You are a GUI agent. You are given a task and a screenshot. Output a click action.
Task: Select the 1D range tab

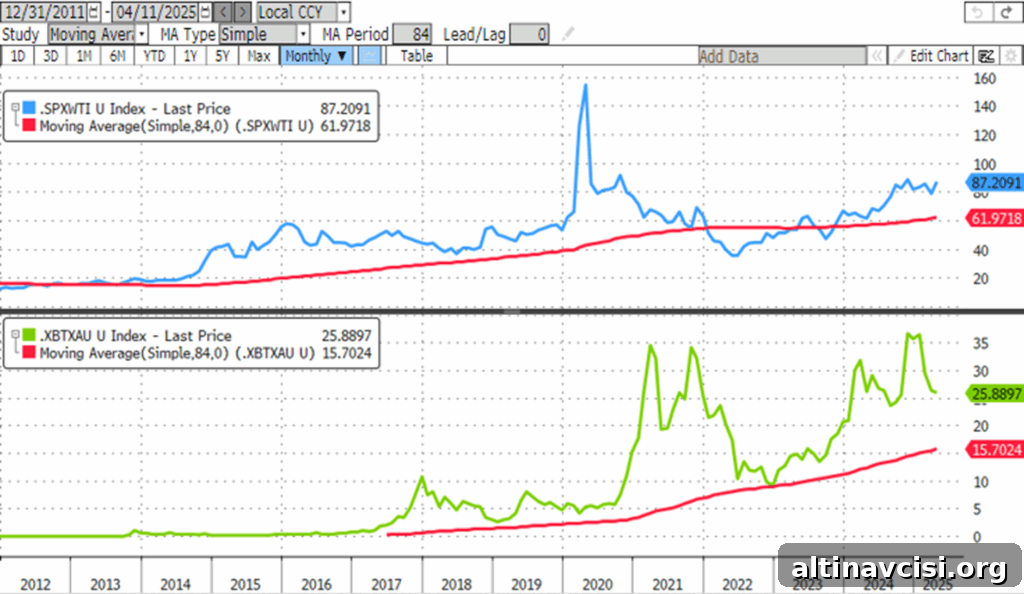point(18,56)
